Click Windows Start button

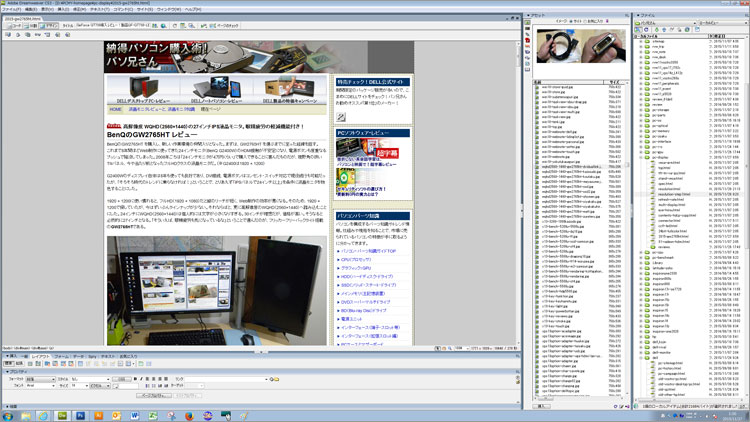pos(8,416)
